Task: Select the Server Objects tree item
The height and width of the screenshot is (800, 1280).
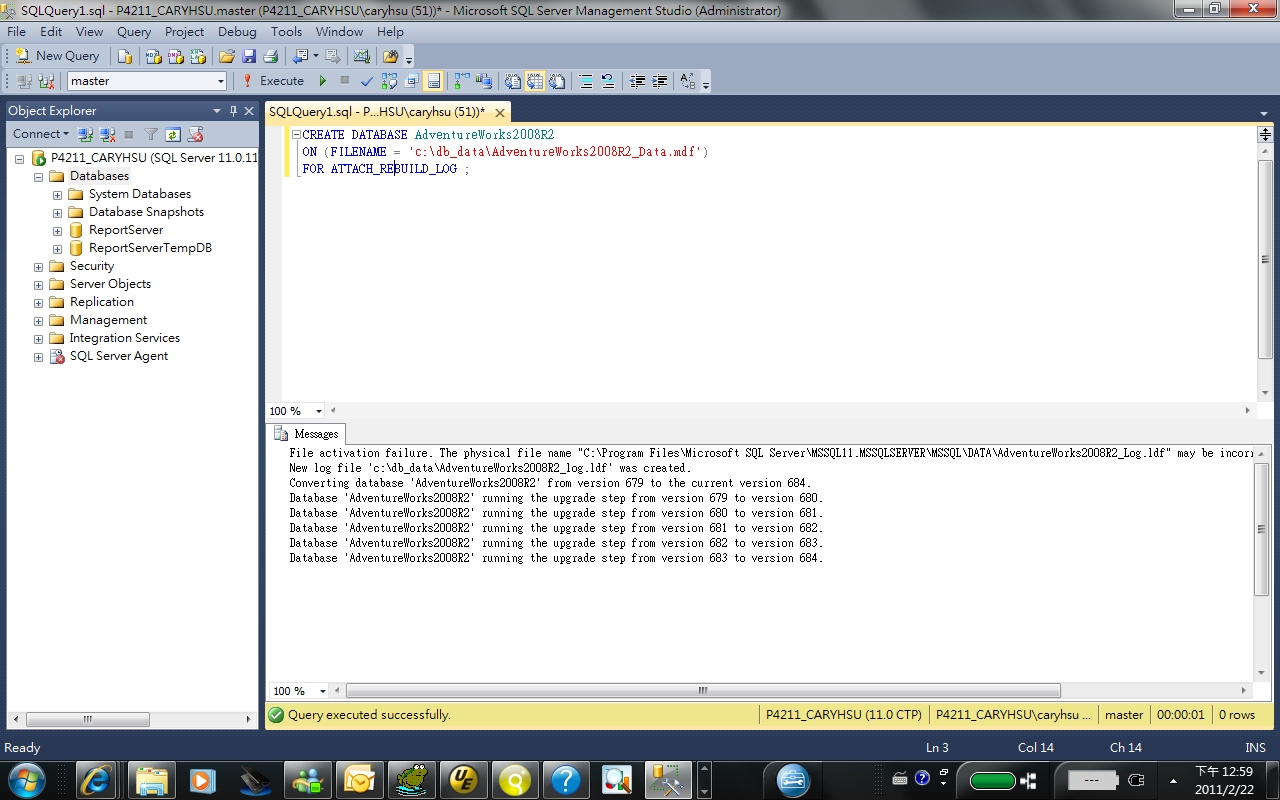Action: 110,284
